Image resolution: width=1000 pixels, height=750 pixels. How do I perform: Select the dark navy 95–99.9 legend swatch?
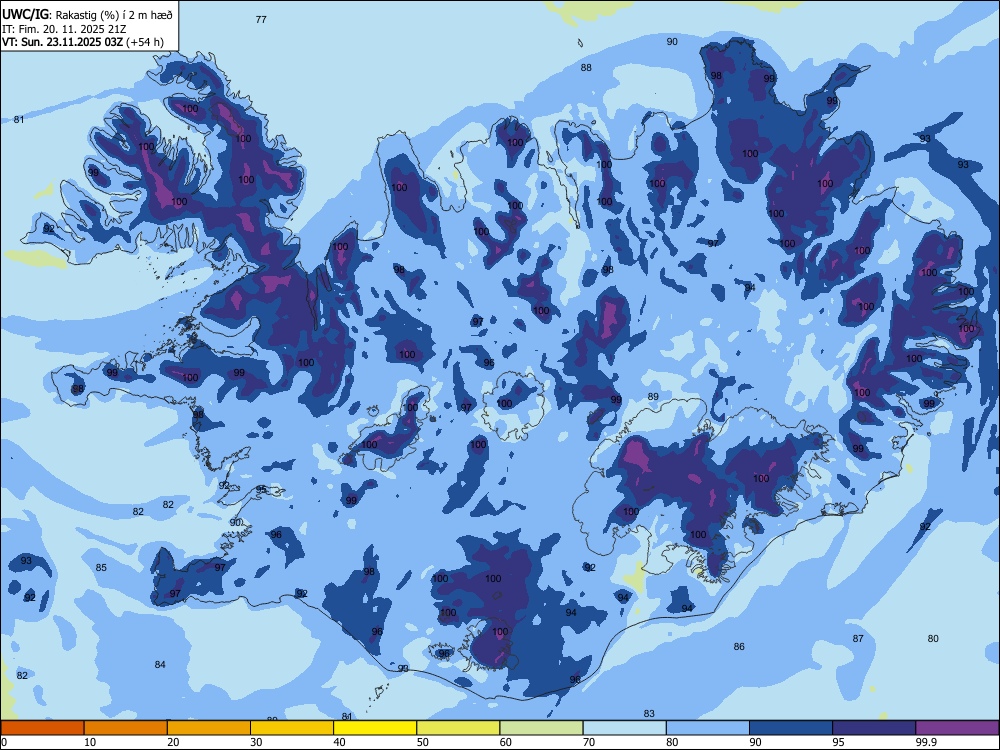(x=874, y=728)
